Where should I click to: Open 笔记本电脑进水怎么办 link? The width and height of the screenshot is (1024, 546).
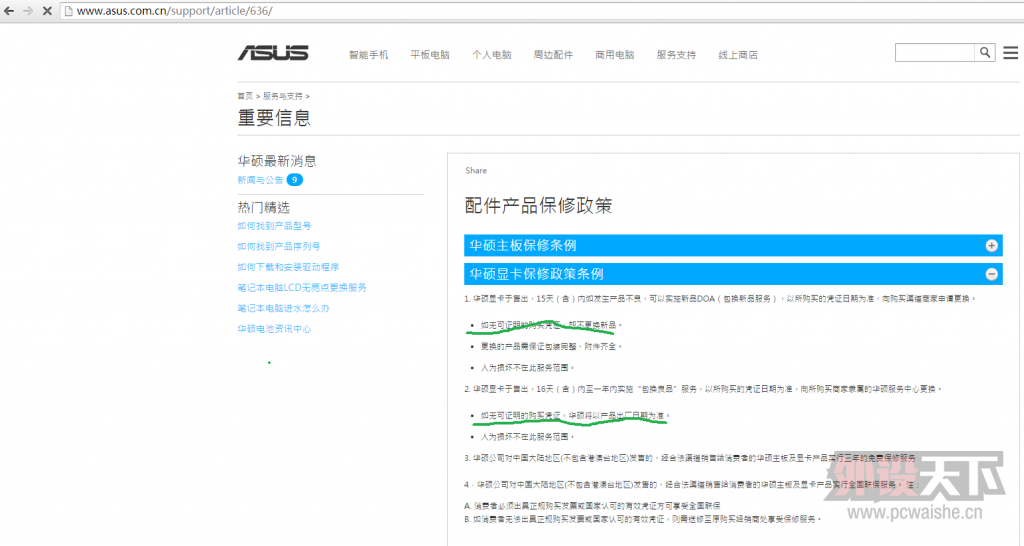[x=283, y=308]
